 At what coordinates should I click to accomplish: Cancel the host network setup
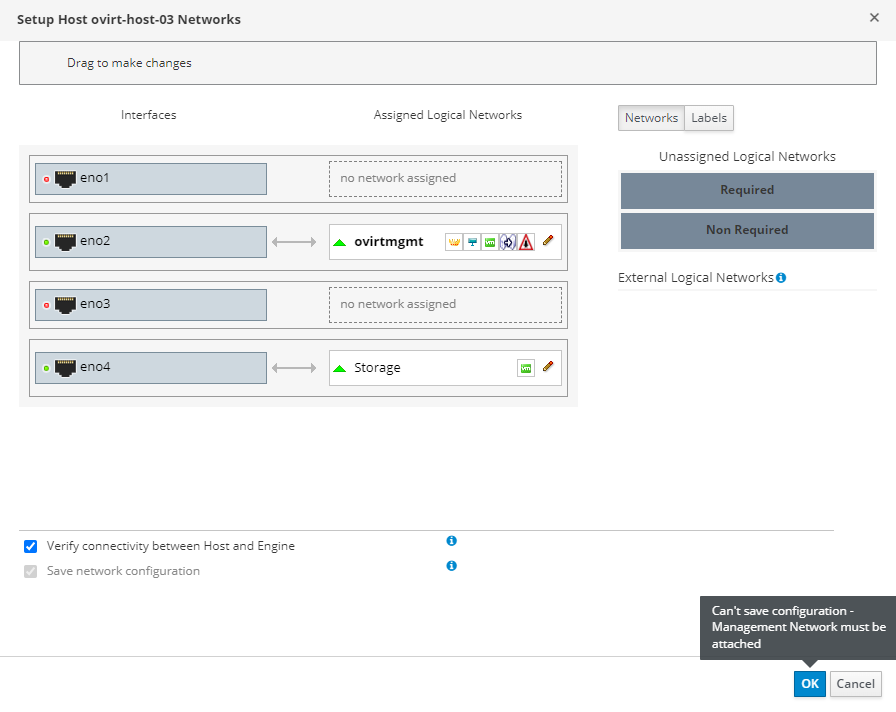(855, 684)
